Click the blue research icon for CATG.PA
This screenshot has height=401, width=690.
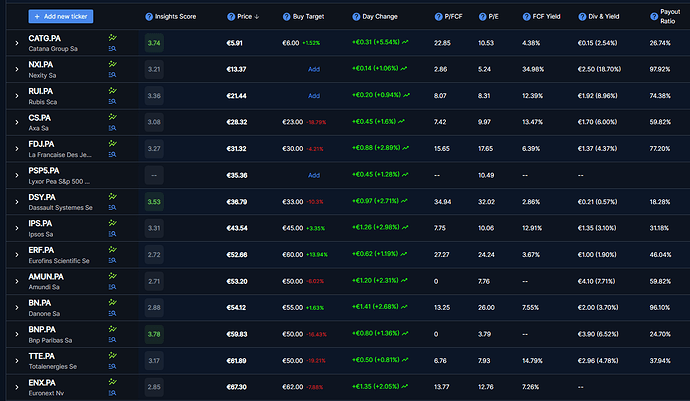click(x=112, y=48)
